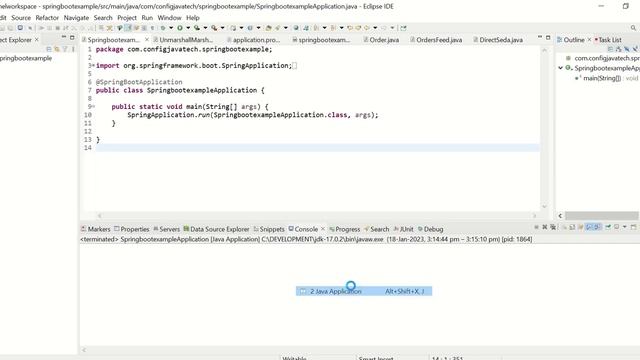Screen dimensions: 640x360
Task: Click the search magnifier icon at top right
Action: click(633, 28)
